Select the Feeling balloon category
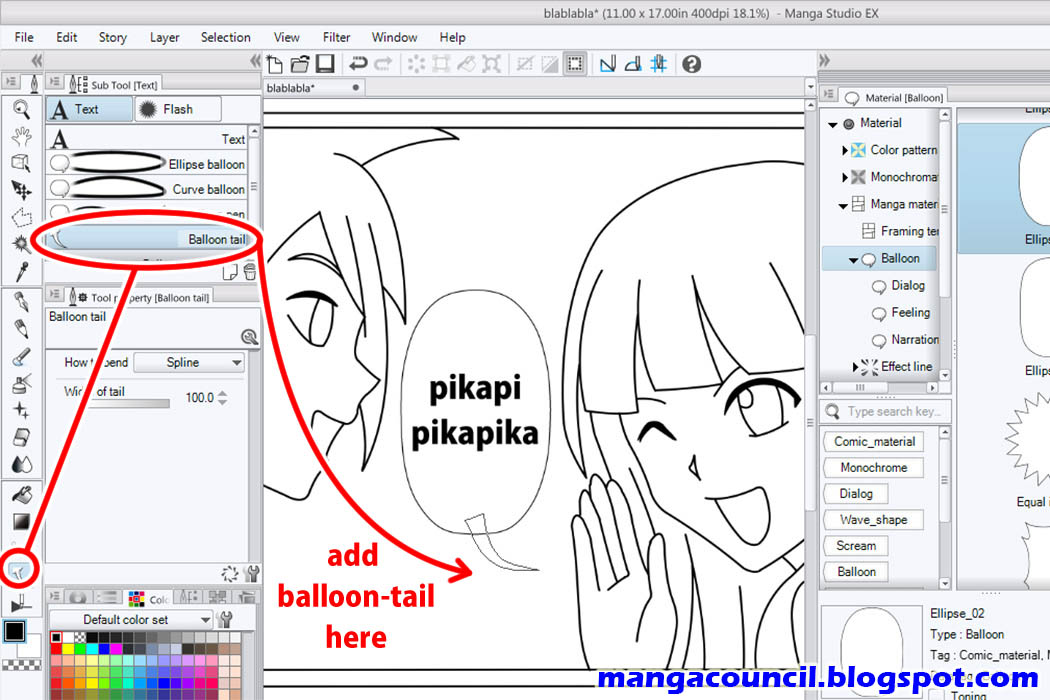Screen dimensions: 1050x700 pyautogui.click(x=901, y=313)
